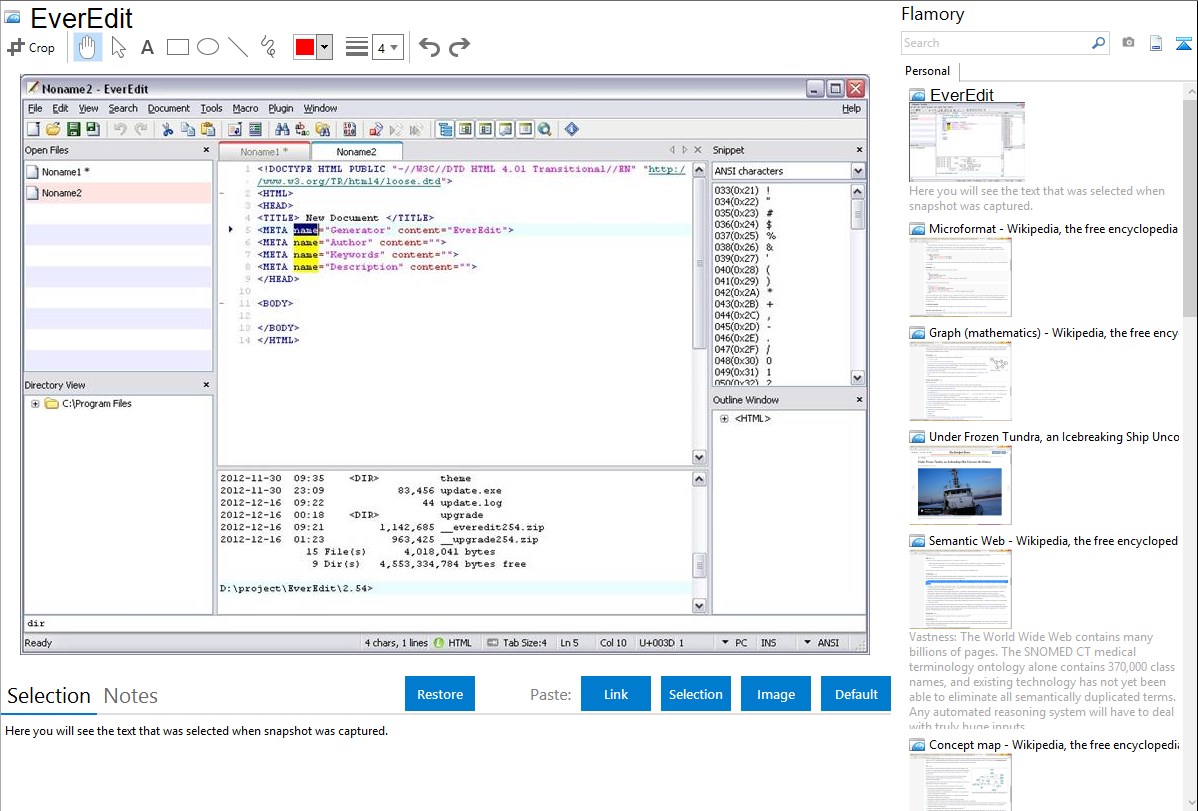Viewport: 1198px width, 811px height.
Task: Select the Crop tool
Action: click(x=31, y=47)
